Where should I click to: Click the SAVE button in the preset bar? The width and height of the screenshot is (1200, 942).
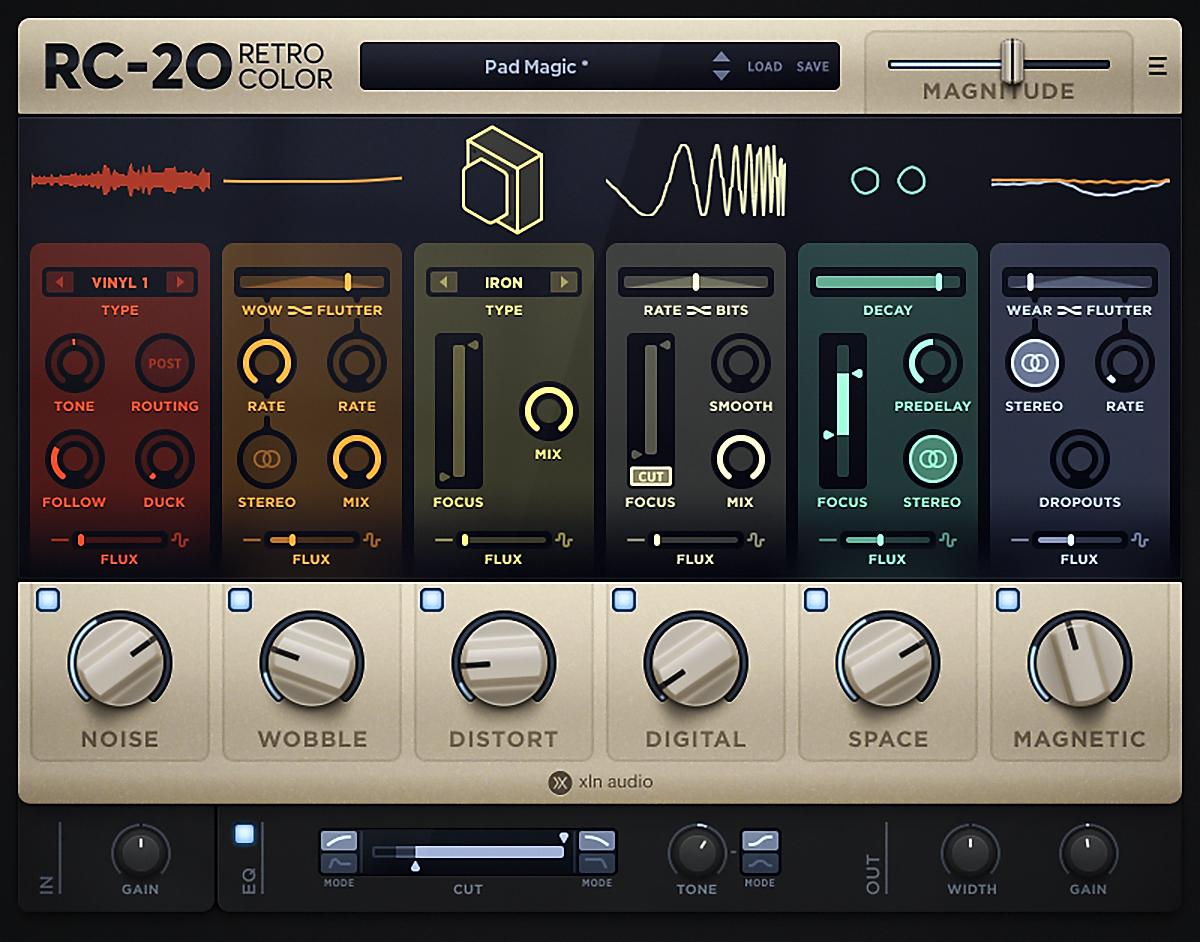point(812,66)
